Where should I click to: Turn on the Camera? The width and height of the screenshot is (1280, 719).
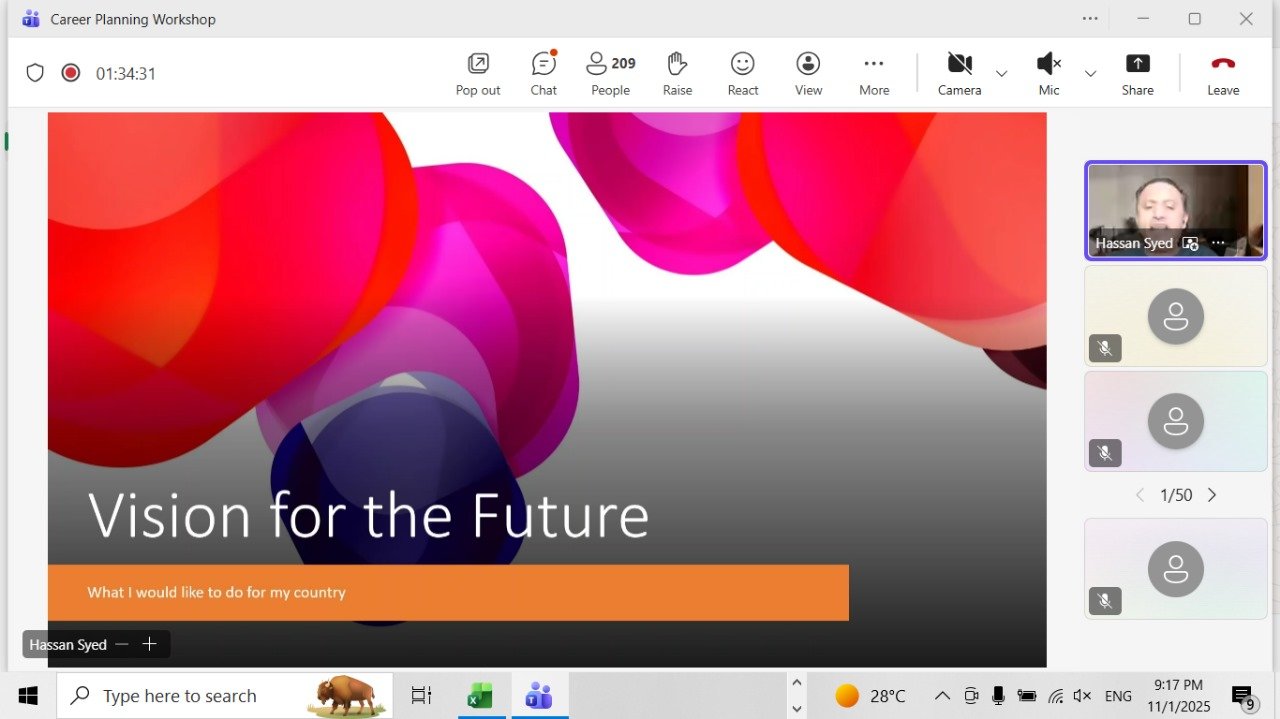point(959,74)
